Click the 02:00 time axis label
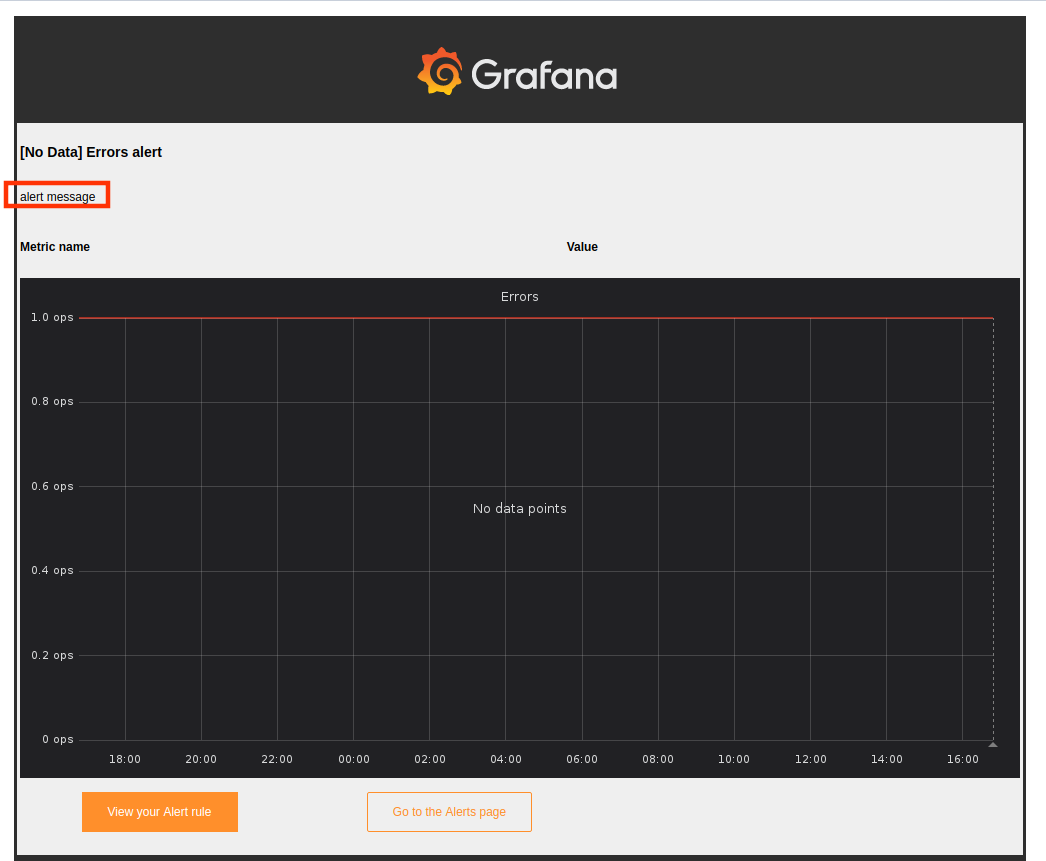 click(x=430, y=759)
